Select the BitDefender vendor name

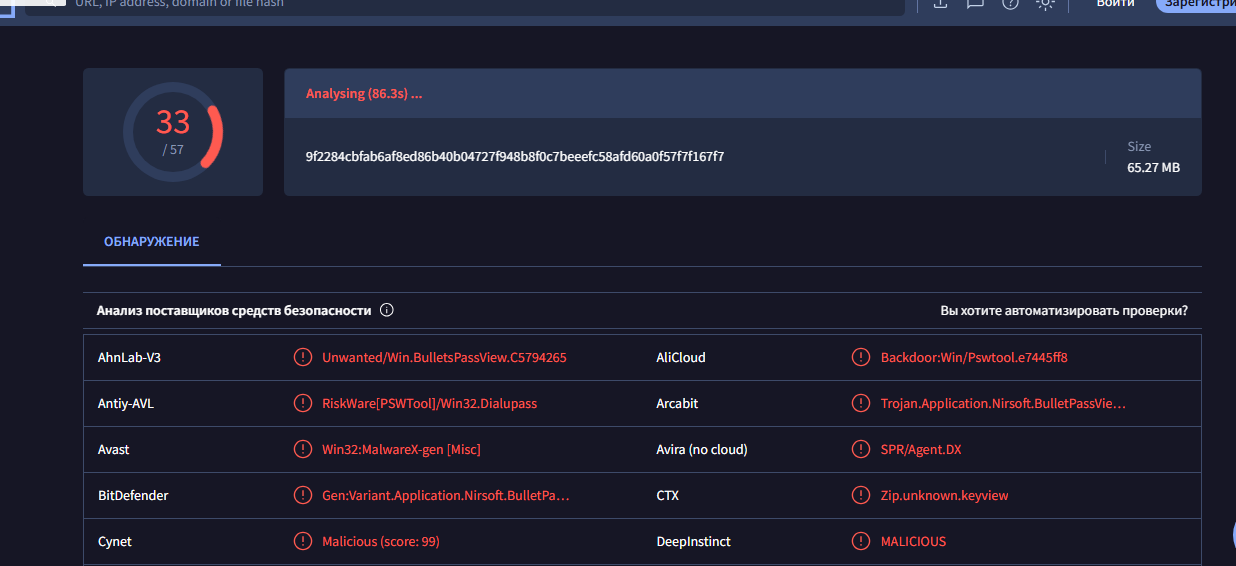point(131,495)
